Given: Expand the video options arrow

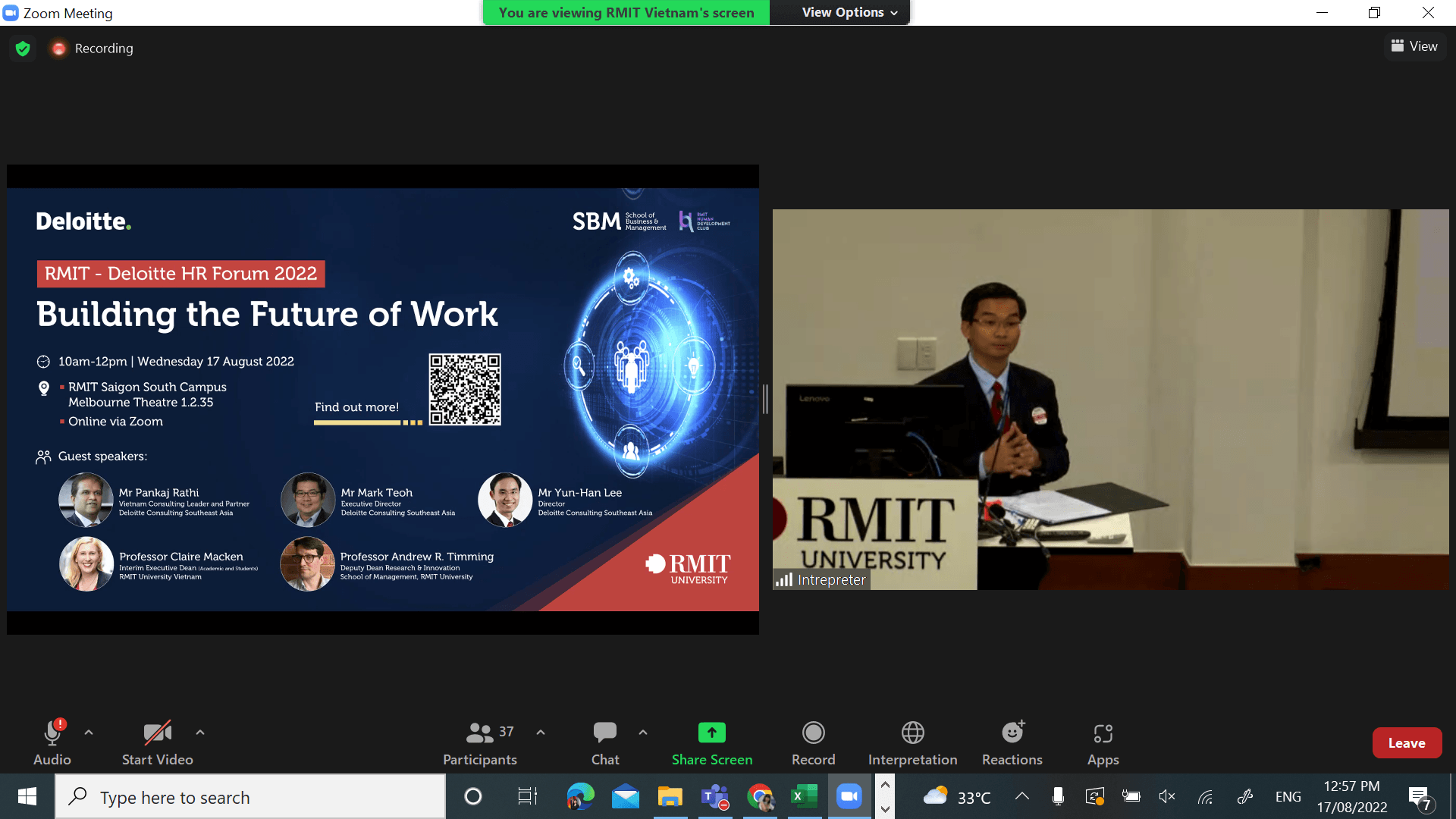Looking at the screenshot, I should point(200,733).
